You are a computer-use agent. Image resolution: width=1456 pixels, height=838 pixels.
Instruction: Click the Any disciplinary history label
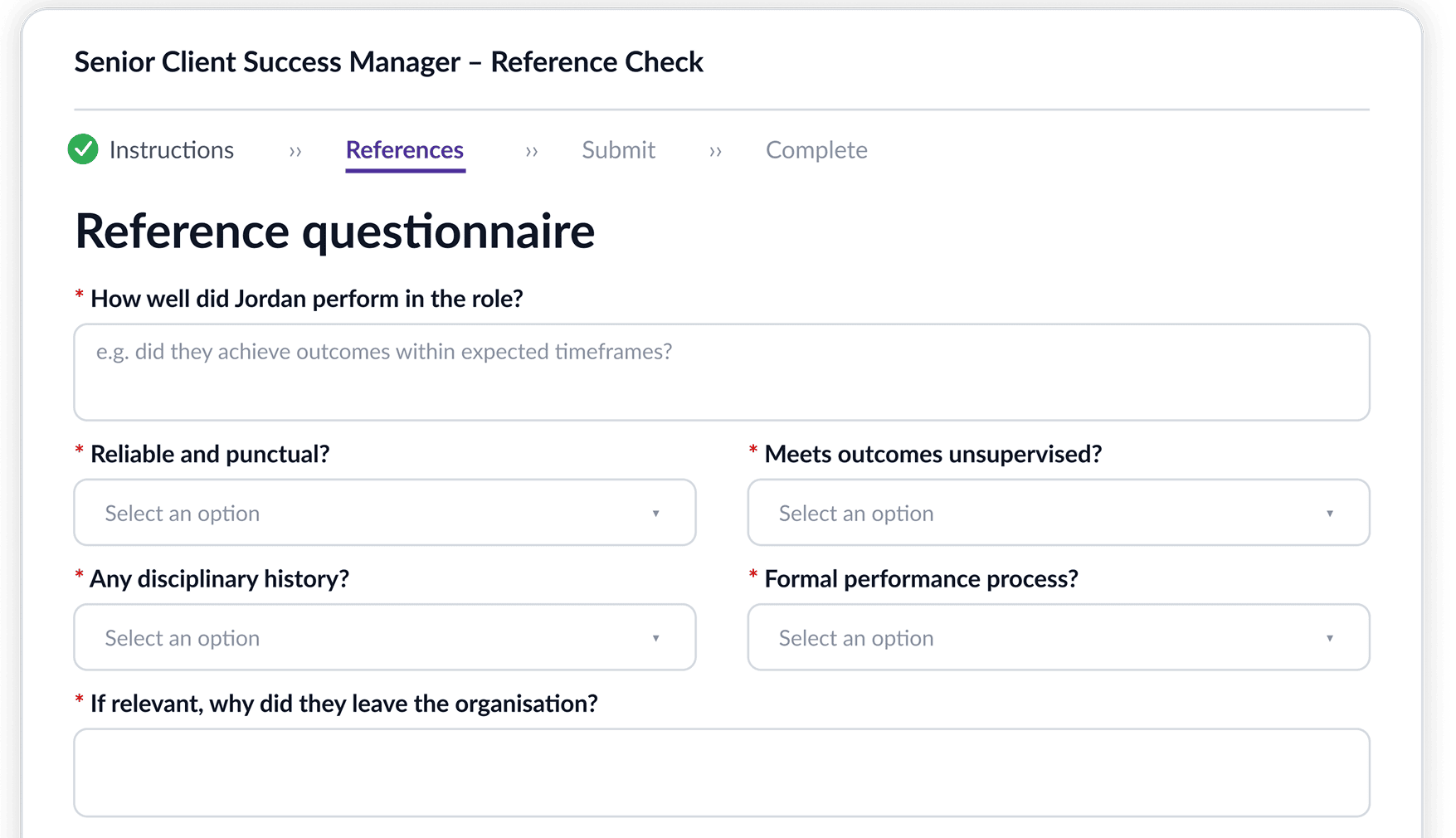click(x=220, y=579)
